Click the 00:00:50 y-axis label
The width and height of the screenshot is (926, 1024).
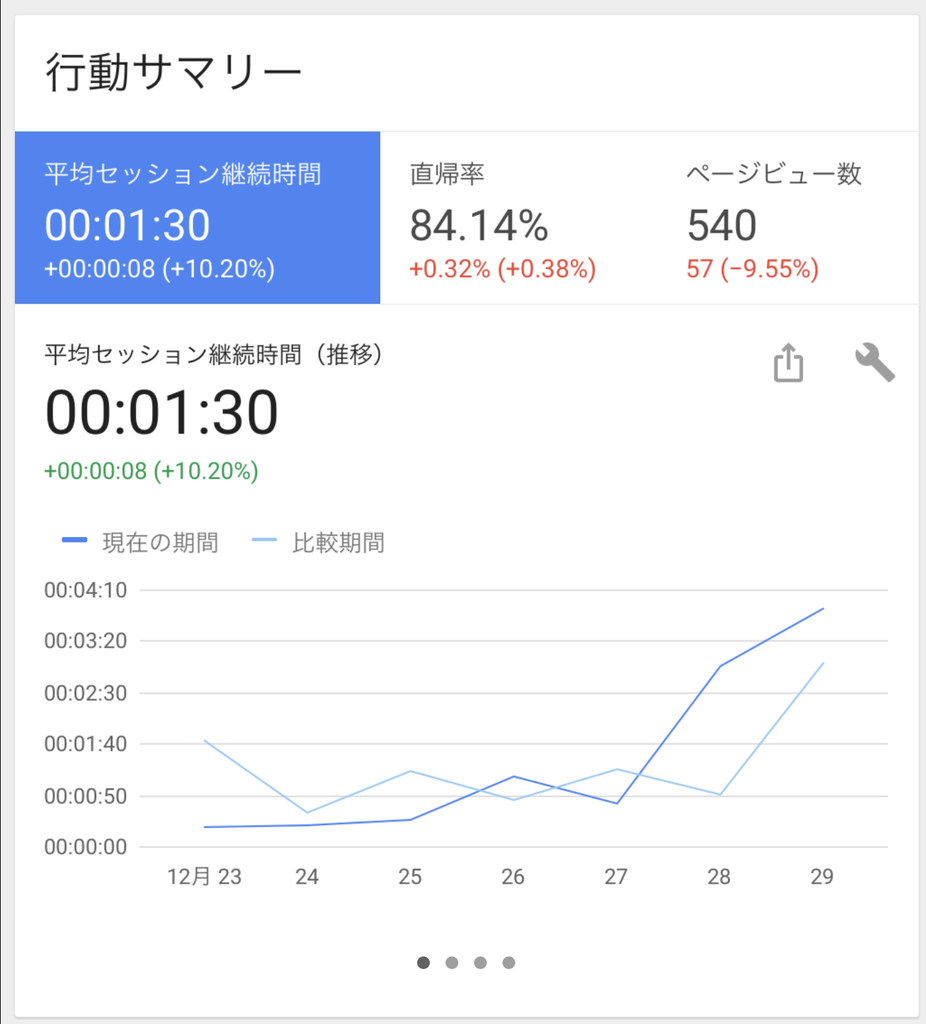point(86,796)
